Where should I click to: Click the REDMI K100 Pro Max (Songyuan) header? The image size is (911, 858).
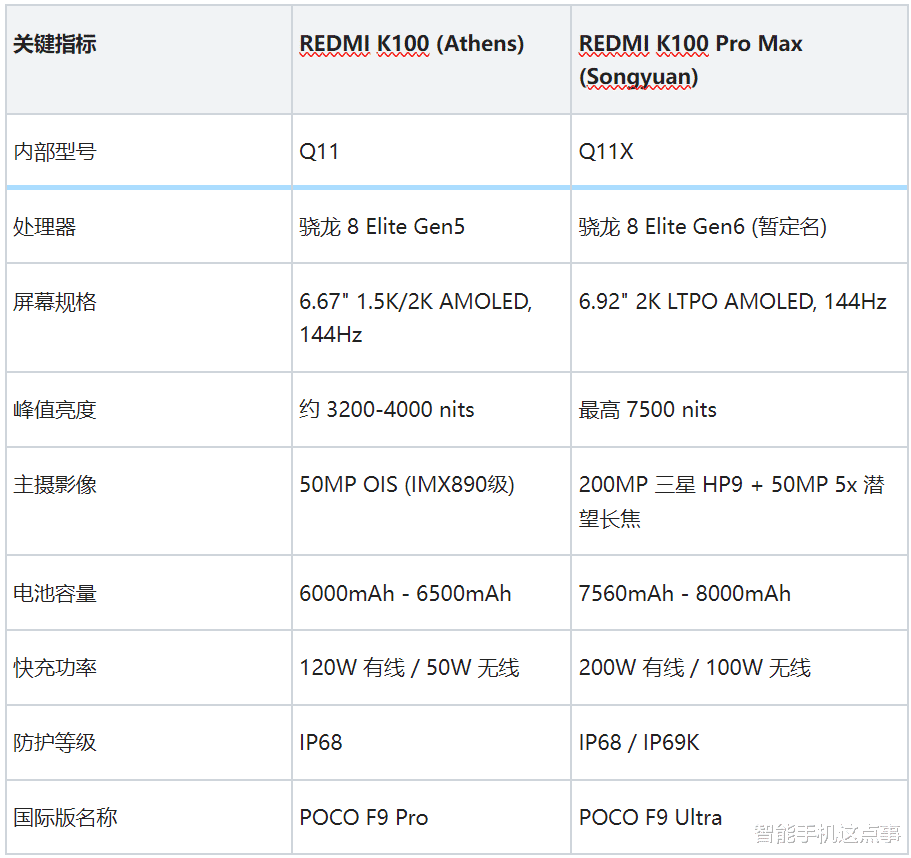click(689, 60)
